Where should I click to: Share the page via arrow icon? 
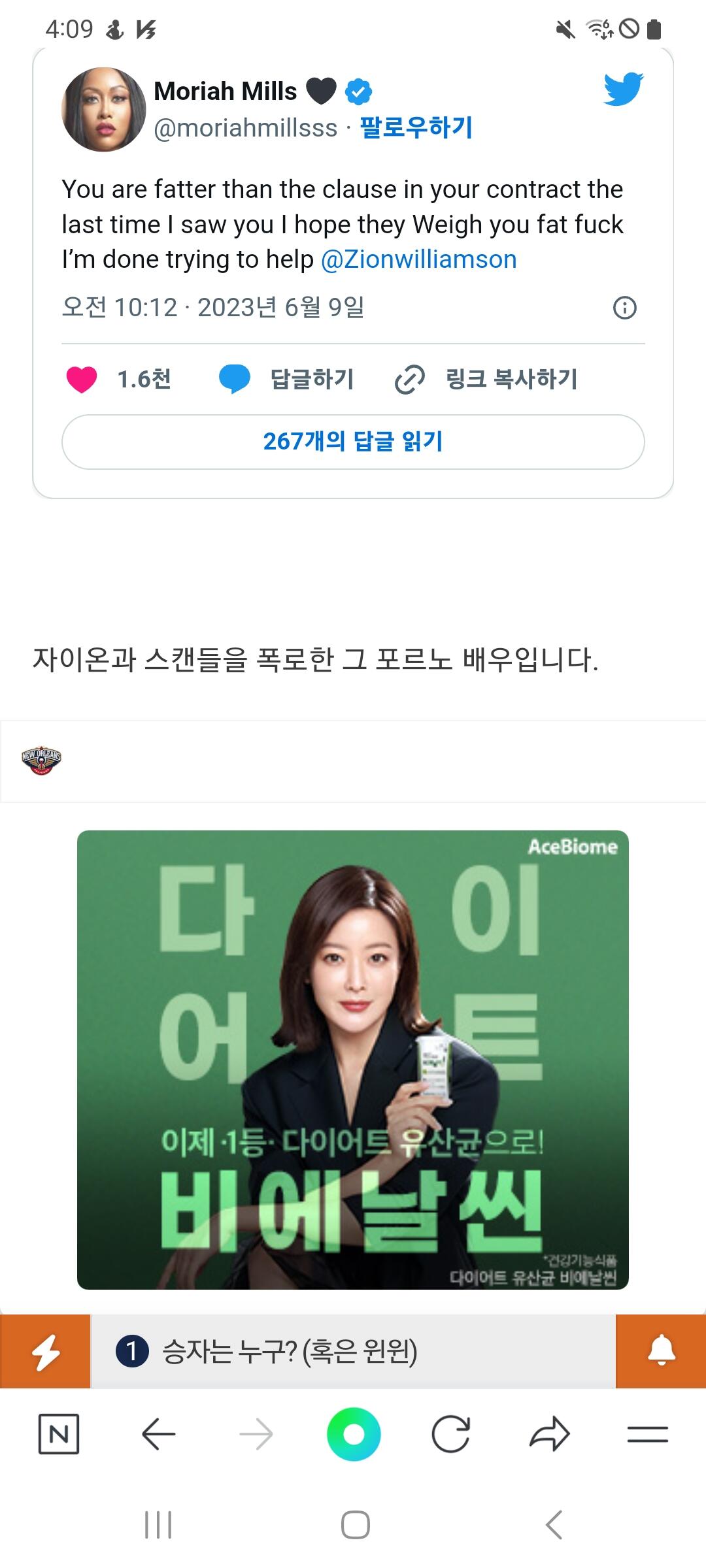[550, 1434]
